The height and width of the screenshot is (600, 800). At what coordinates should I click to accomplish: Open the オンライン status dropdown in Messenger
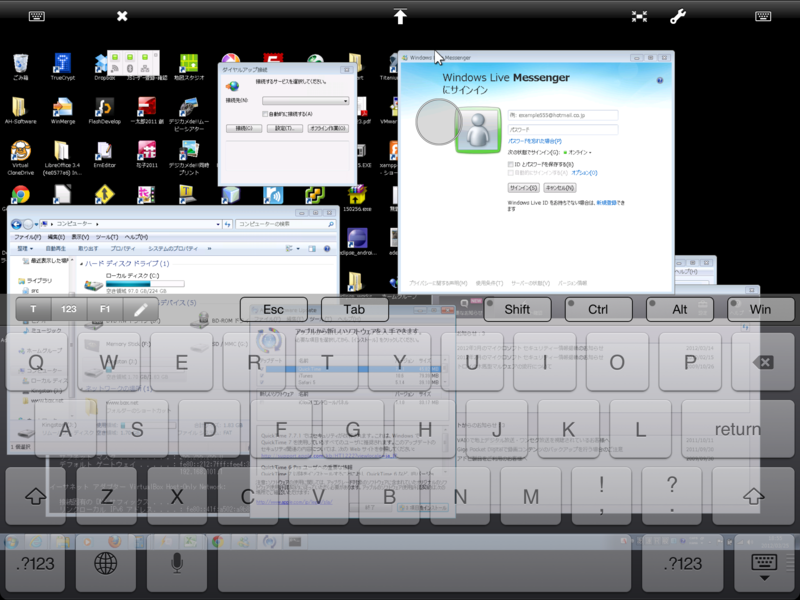coord(578,153)
